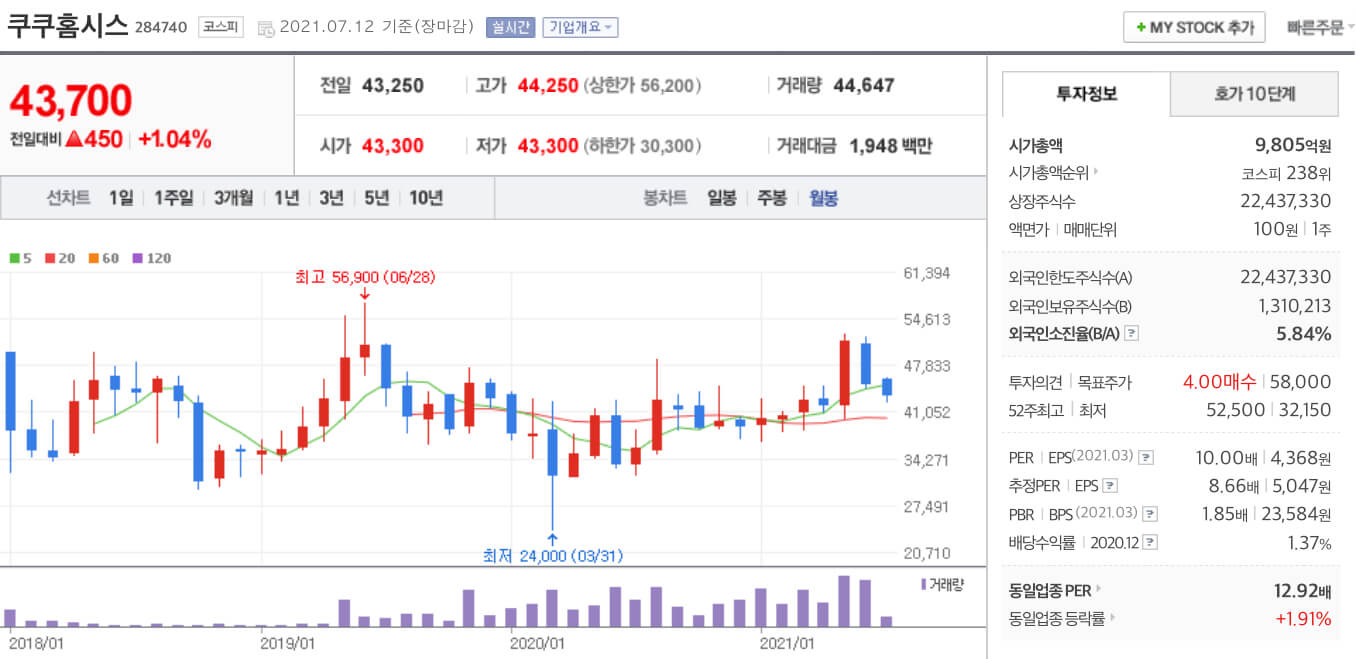Open help icon next to 배당수익률 2020.12

coord(1150,542)
